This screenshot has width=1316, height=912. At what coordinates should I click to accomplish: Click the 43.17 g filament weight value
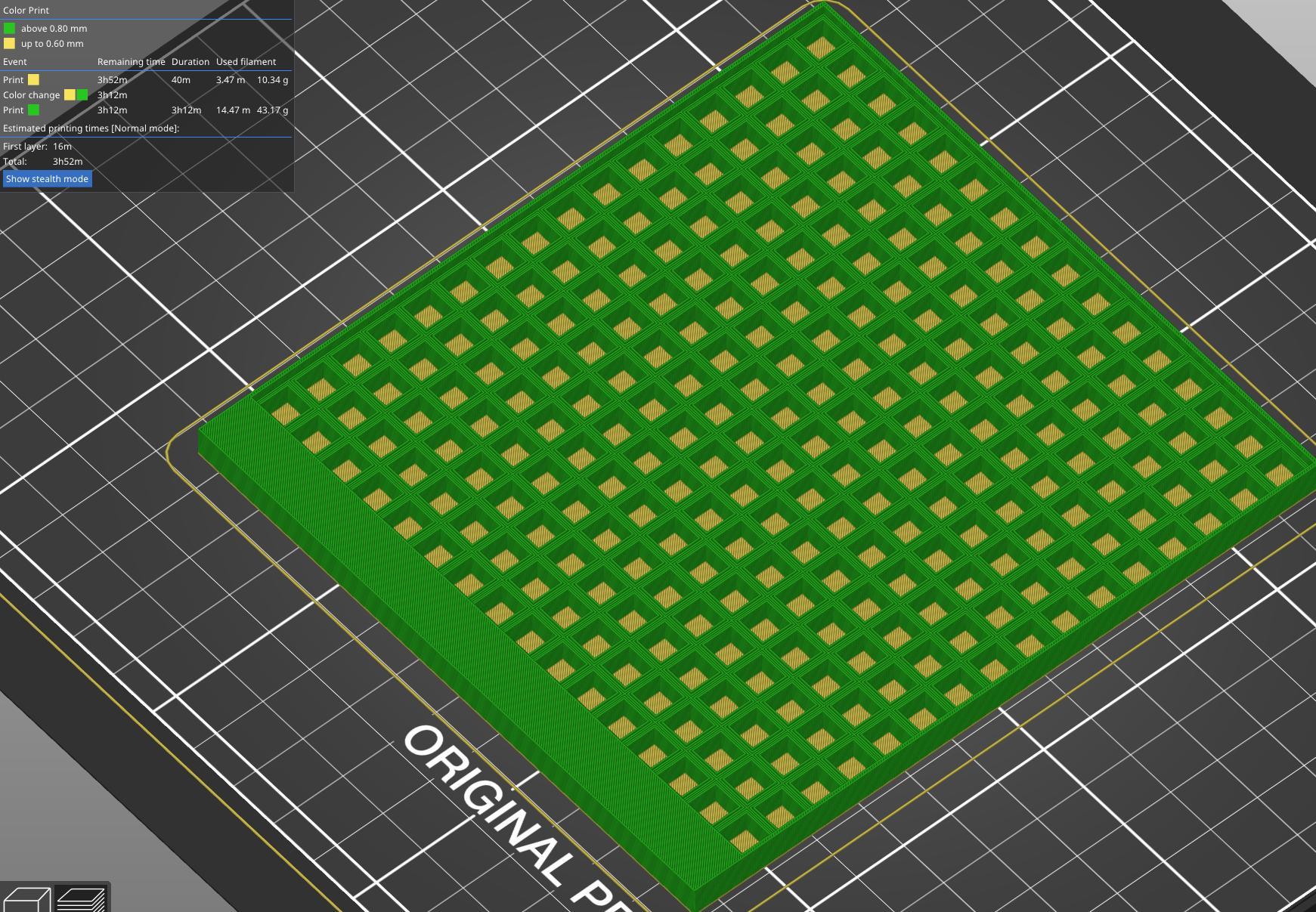(x=272, y=110)
